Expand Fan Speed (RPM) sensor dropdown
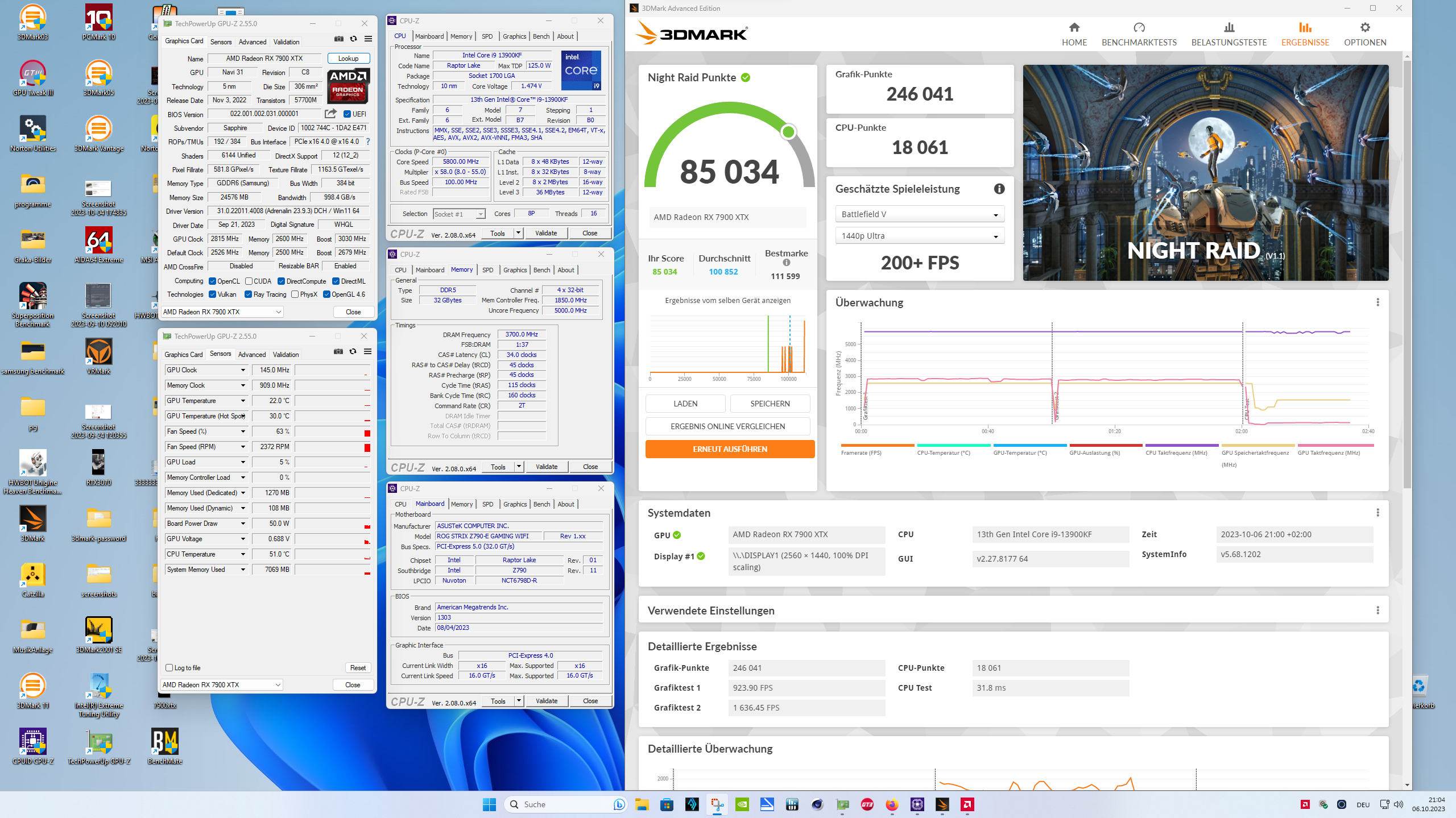Image resolution: width=1456 pixels, height=818 pixels. point(243,447)
